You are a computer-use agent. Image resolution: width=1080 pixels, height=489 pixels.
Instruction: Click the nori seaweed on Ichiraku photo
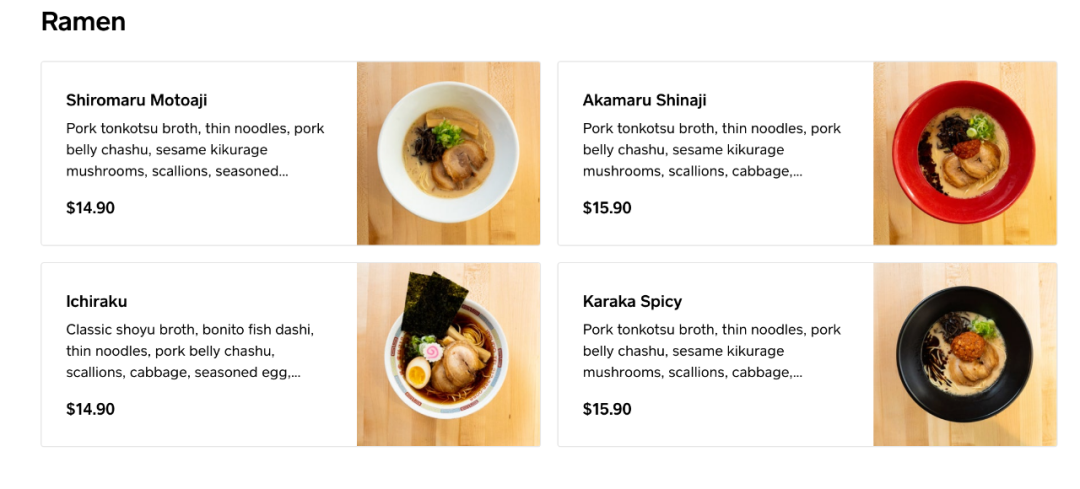coord(434,302)
